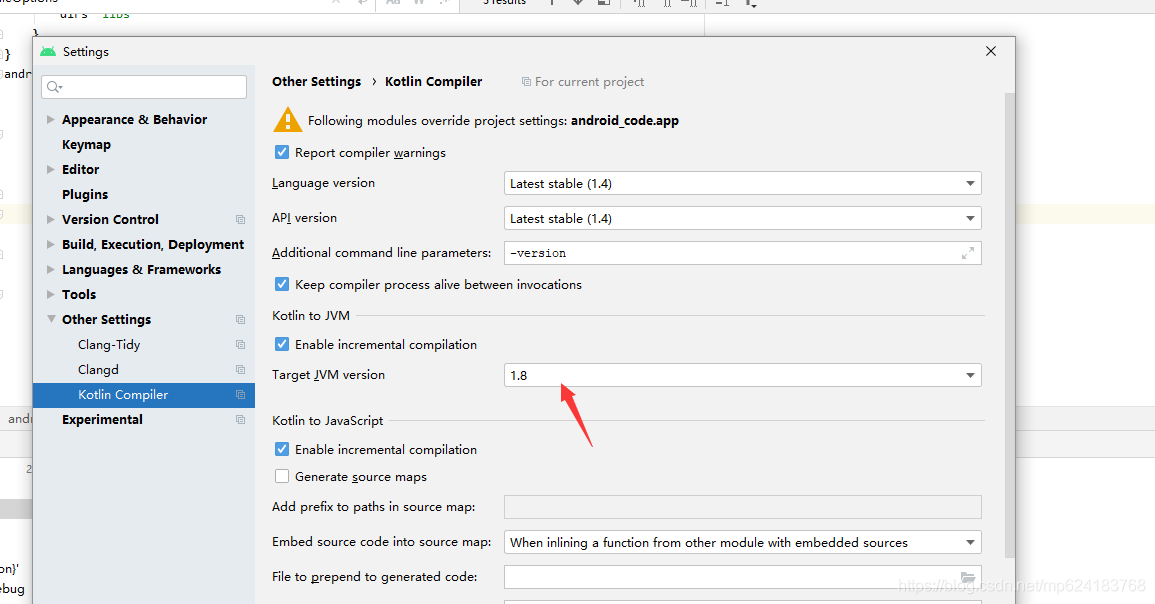Open the Language version dropdown

(x=742, y=183)
